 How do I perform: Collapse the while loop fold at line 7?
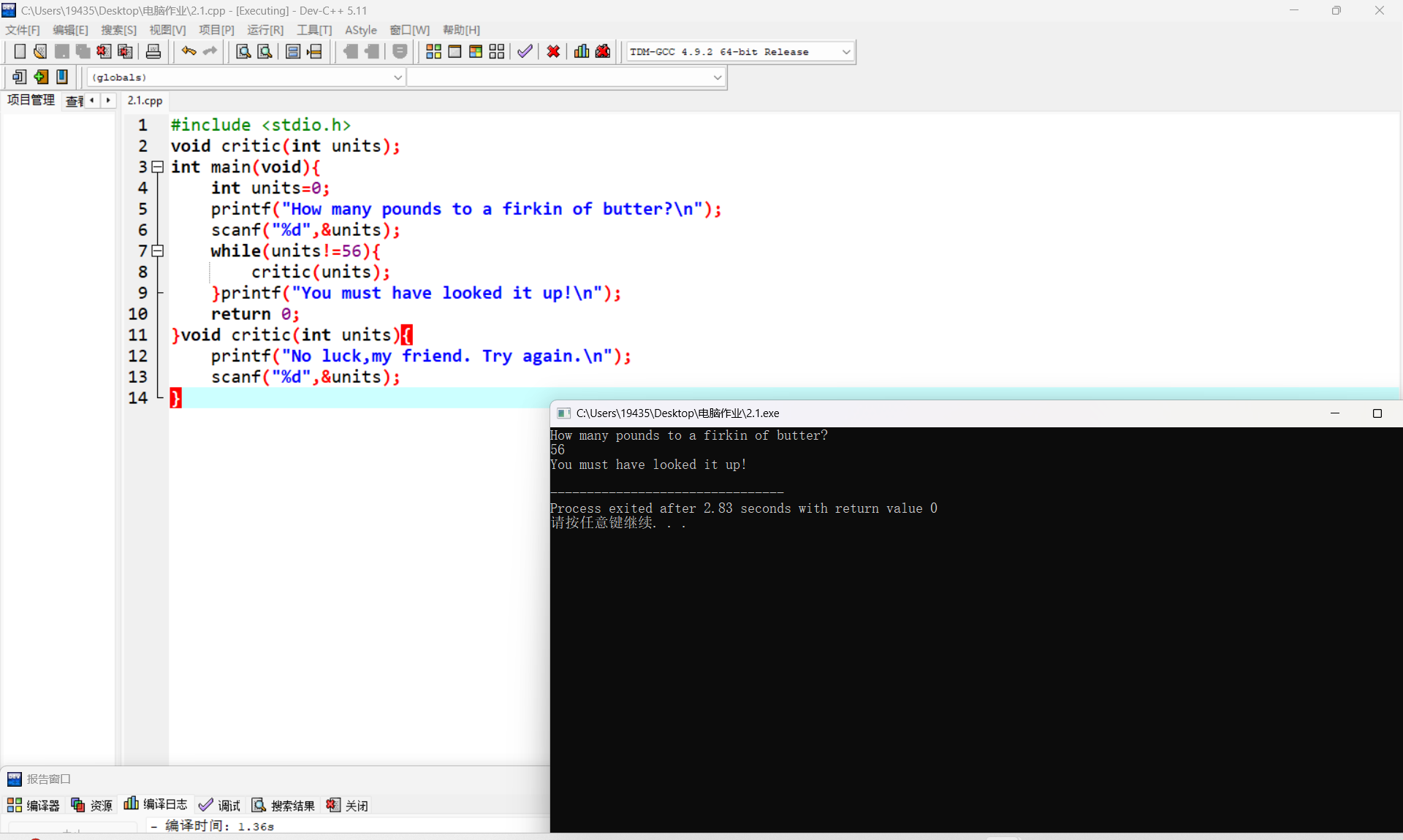click(157, 251)
